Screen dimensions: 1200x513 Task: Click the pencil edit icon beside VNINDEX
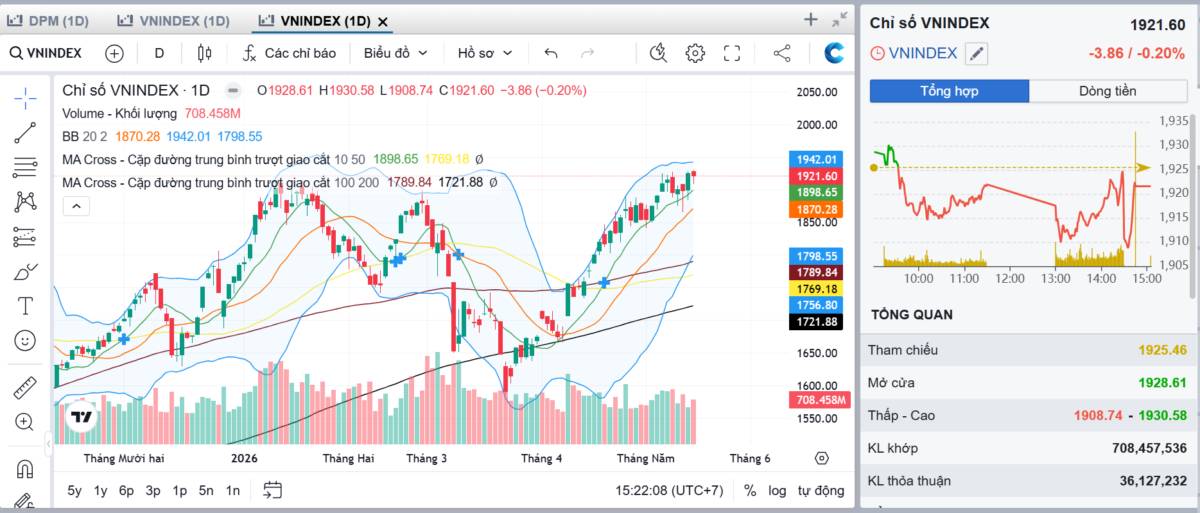(x=976, y=54)
